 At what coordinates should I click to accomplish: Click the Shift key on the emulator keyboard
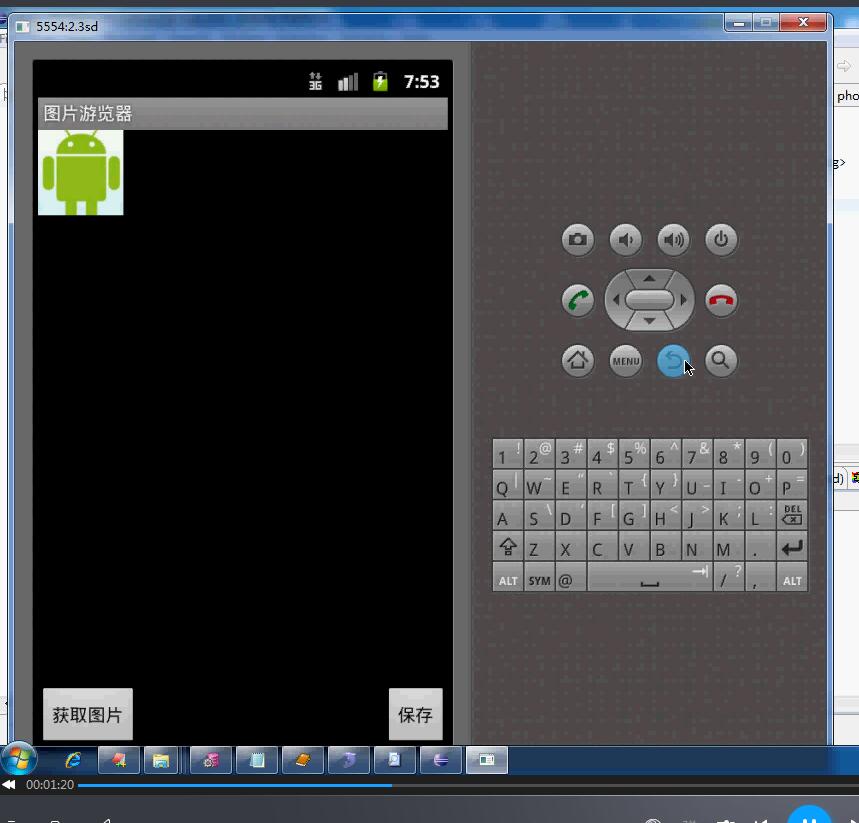tap(508, 547)
